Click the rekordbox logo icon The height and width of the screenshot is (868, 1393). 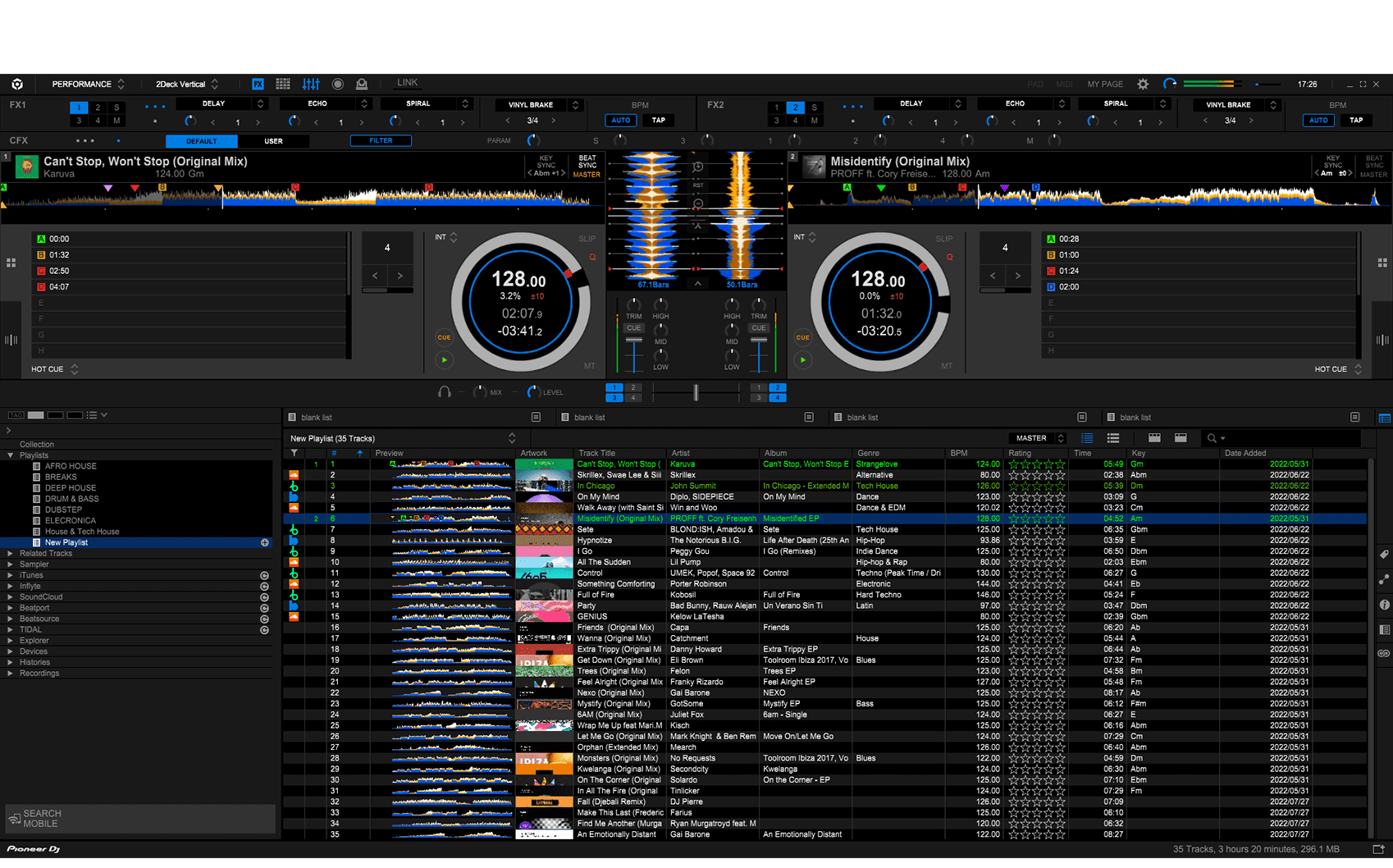17,84
